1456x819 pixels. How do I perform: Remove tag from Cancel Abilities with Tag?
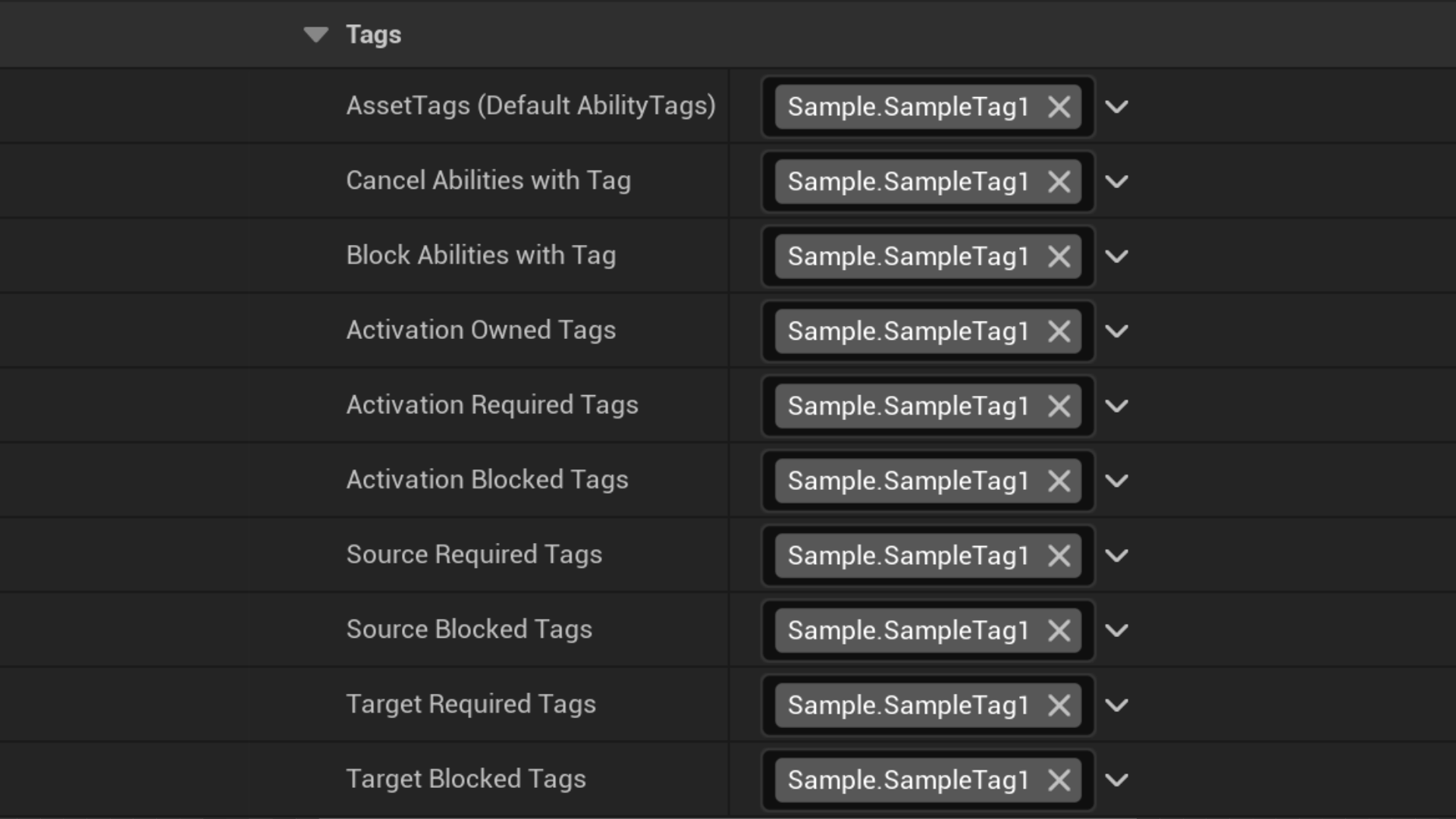1059,182
